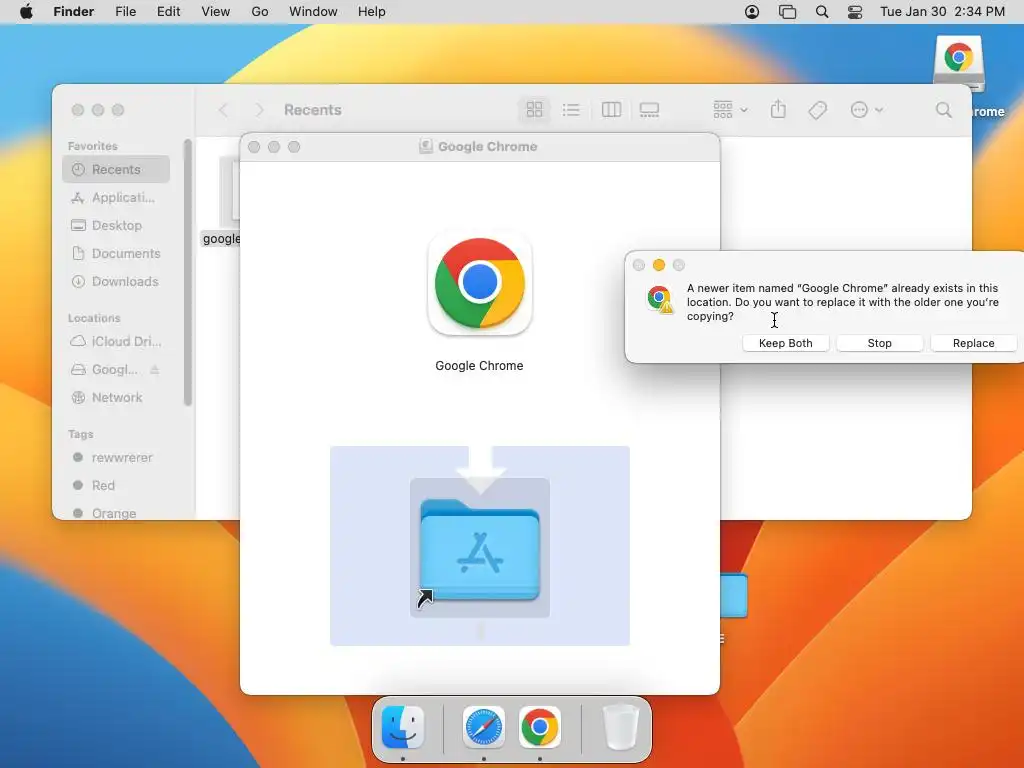This screenshot has height=768, width=1024.
Task: Switch Finder to column view
Action: (x=611, y=110)
